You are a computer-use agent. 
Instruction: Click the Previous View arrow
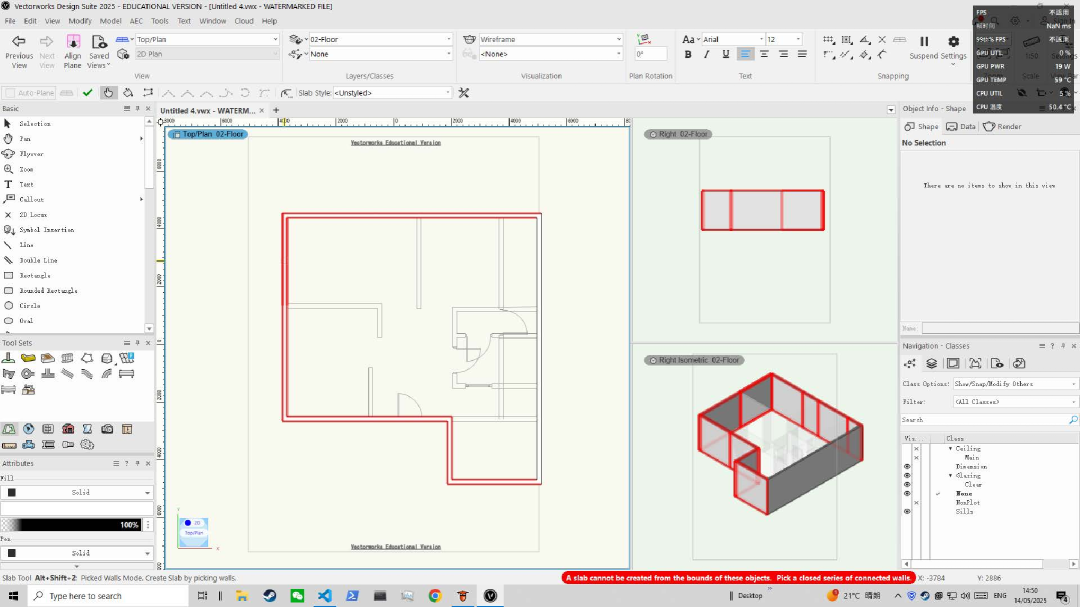coord(19,41)
